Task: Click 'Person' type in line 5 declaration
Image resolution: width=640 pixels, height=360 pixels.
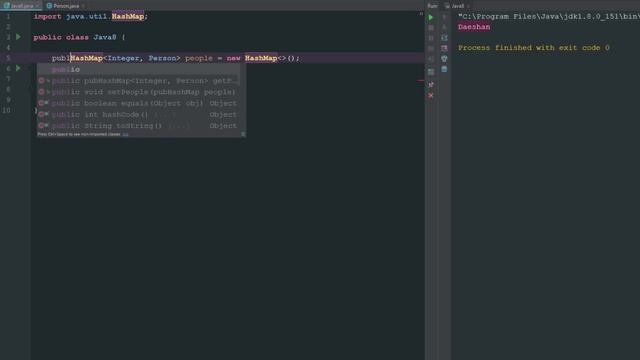Action: click(x=162, y=58)
